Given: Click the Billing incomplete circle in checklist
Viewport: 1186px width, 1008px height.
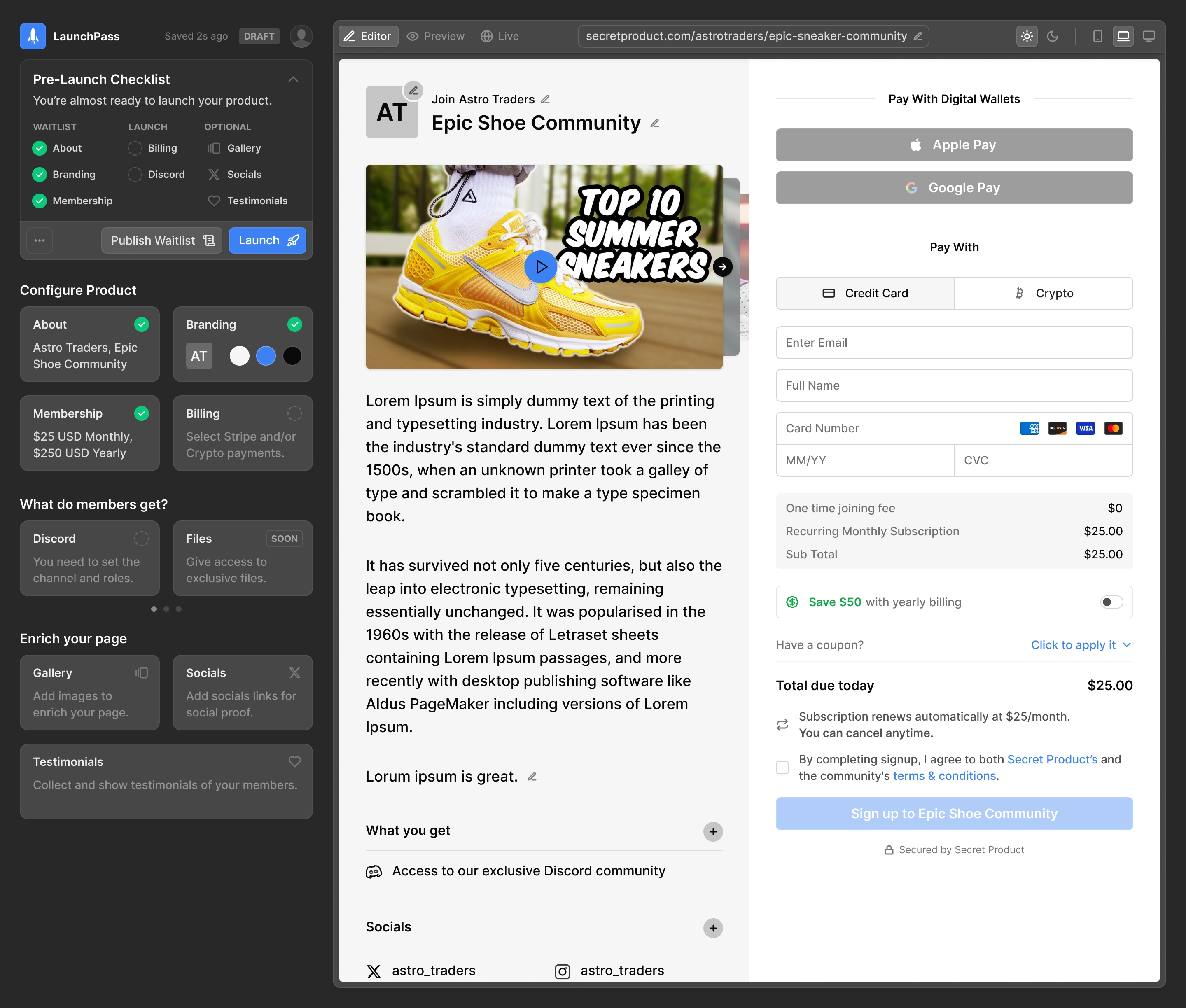Looking at the screenshot, I should tap(135, 149).
